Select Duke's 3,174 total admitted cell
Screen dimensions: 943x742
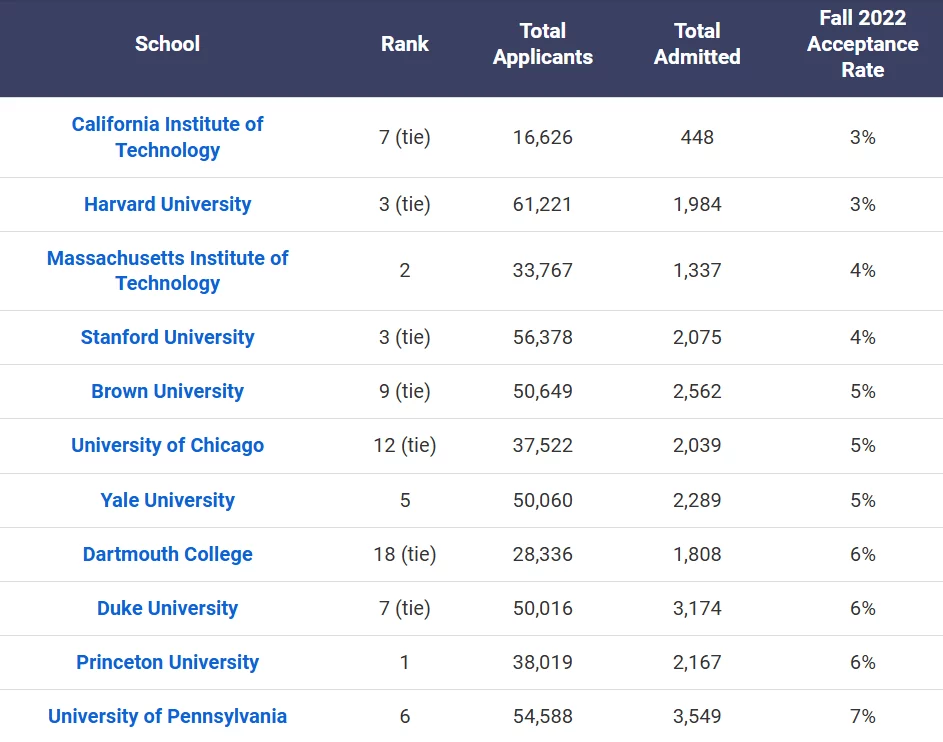[697, 609]
